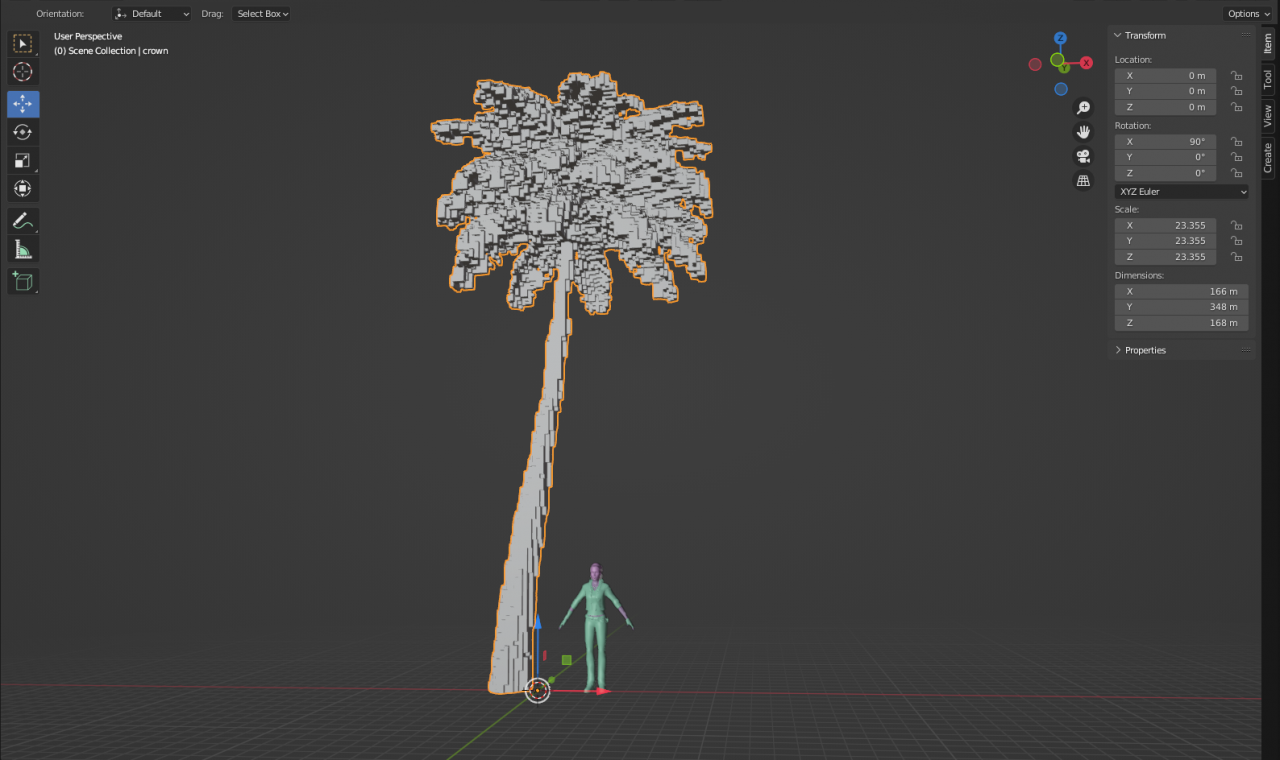Click the Scale Y 23.355 field
The image size is (1280, 760).
tap(1166, 241)
